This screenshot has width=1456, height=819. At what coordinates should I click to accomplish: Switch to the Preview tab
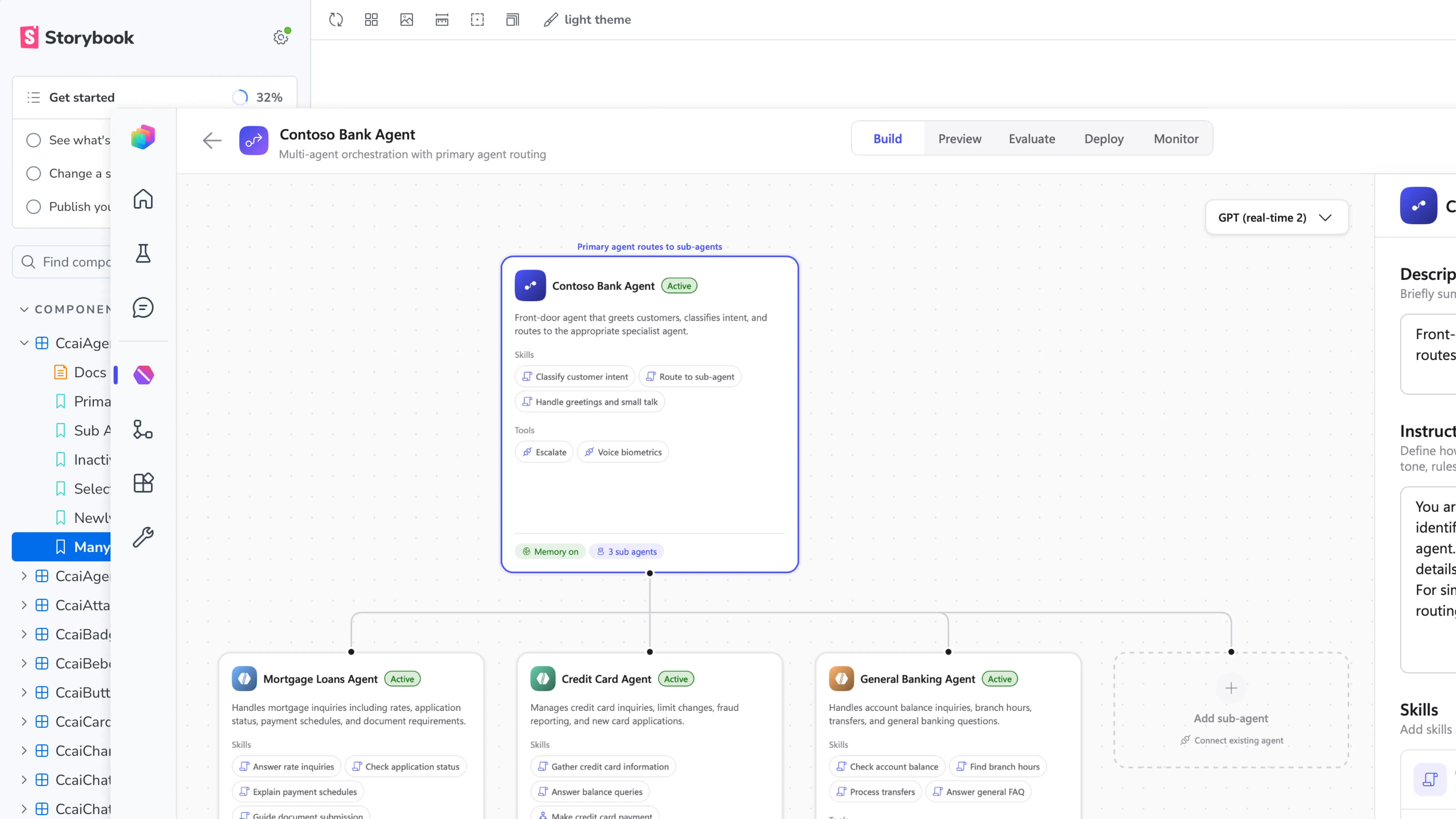pyautogui.click(x=960, y=139)
